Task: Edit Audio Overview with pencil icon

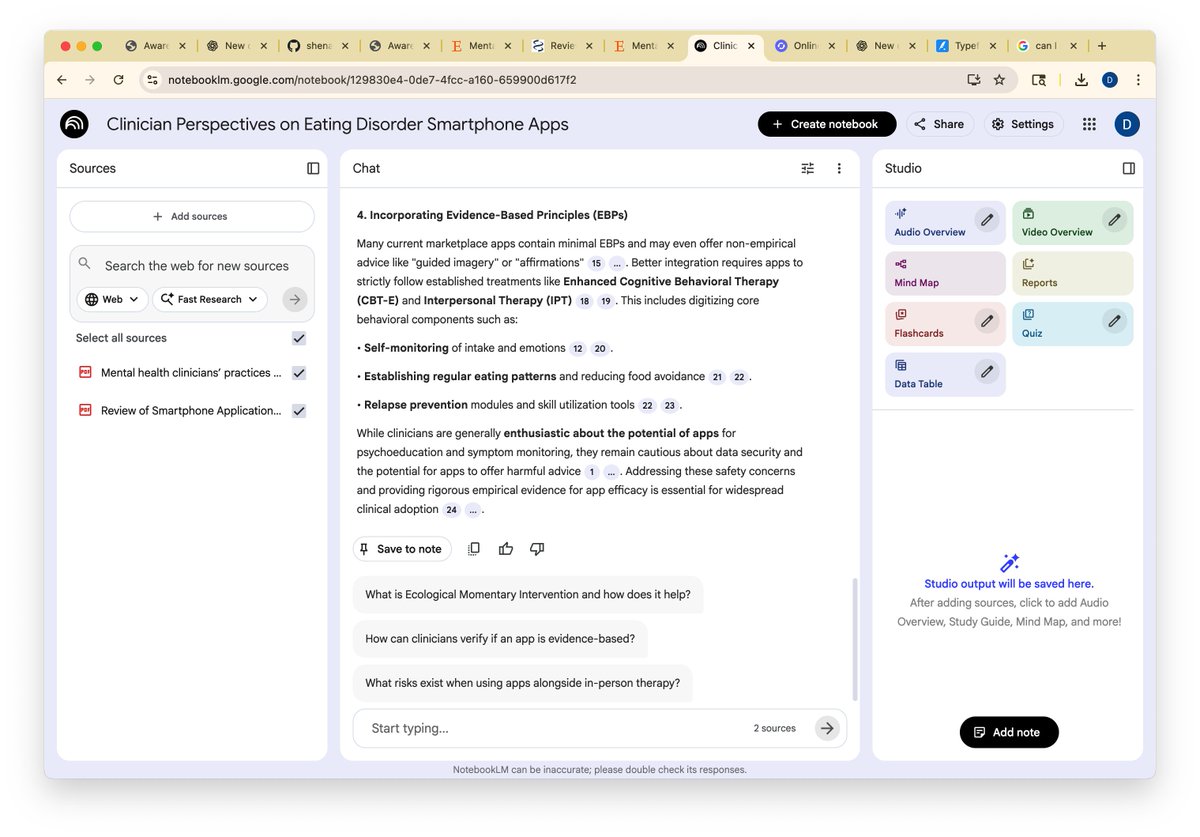Action: pos(987,219)
